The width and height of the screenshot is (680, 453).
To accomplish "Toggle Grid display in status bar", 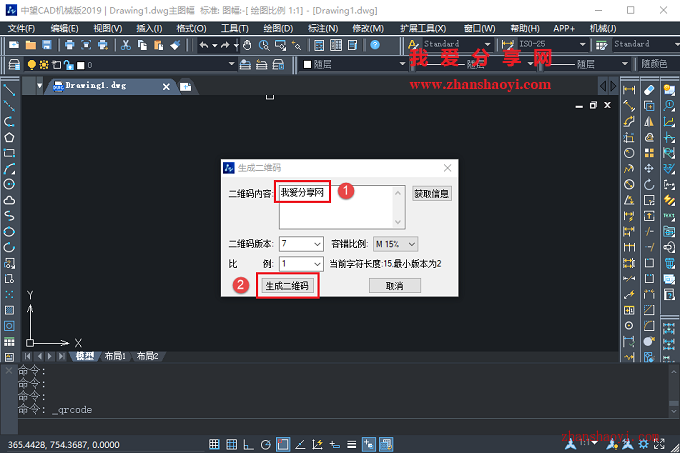I will point(232,444).
